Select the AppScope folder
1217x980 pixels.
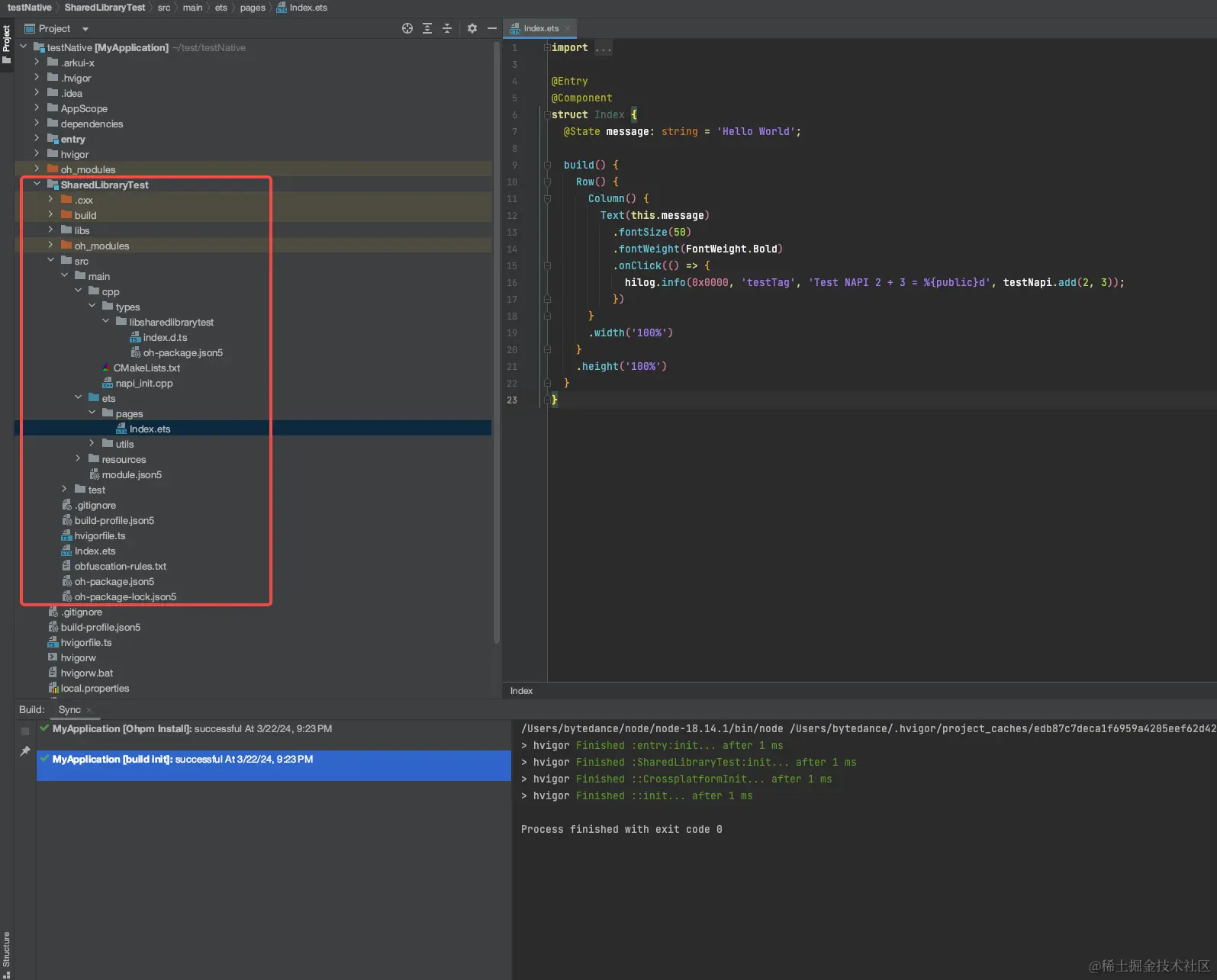point(84,108)
